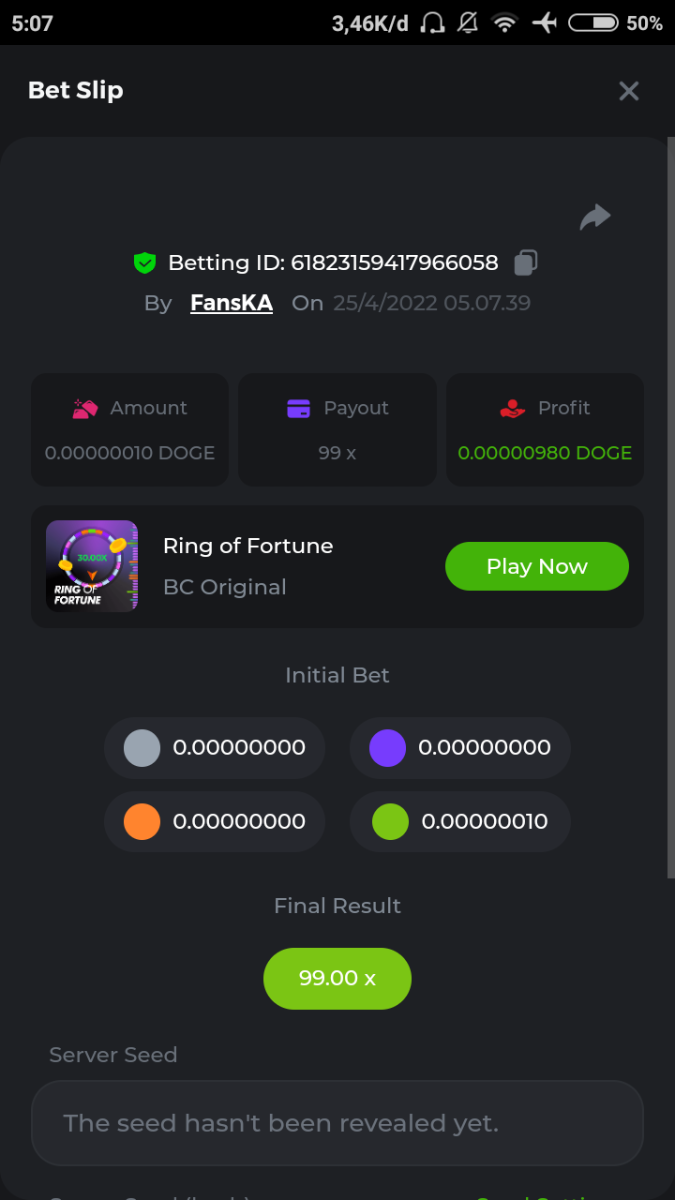Tap the Amount icon
The width and height of the screenshot is (675, 1200).
85,408
